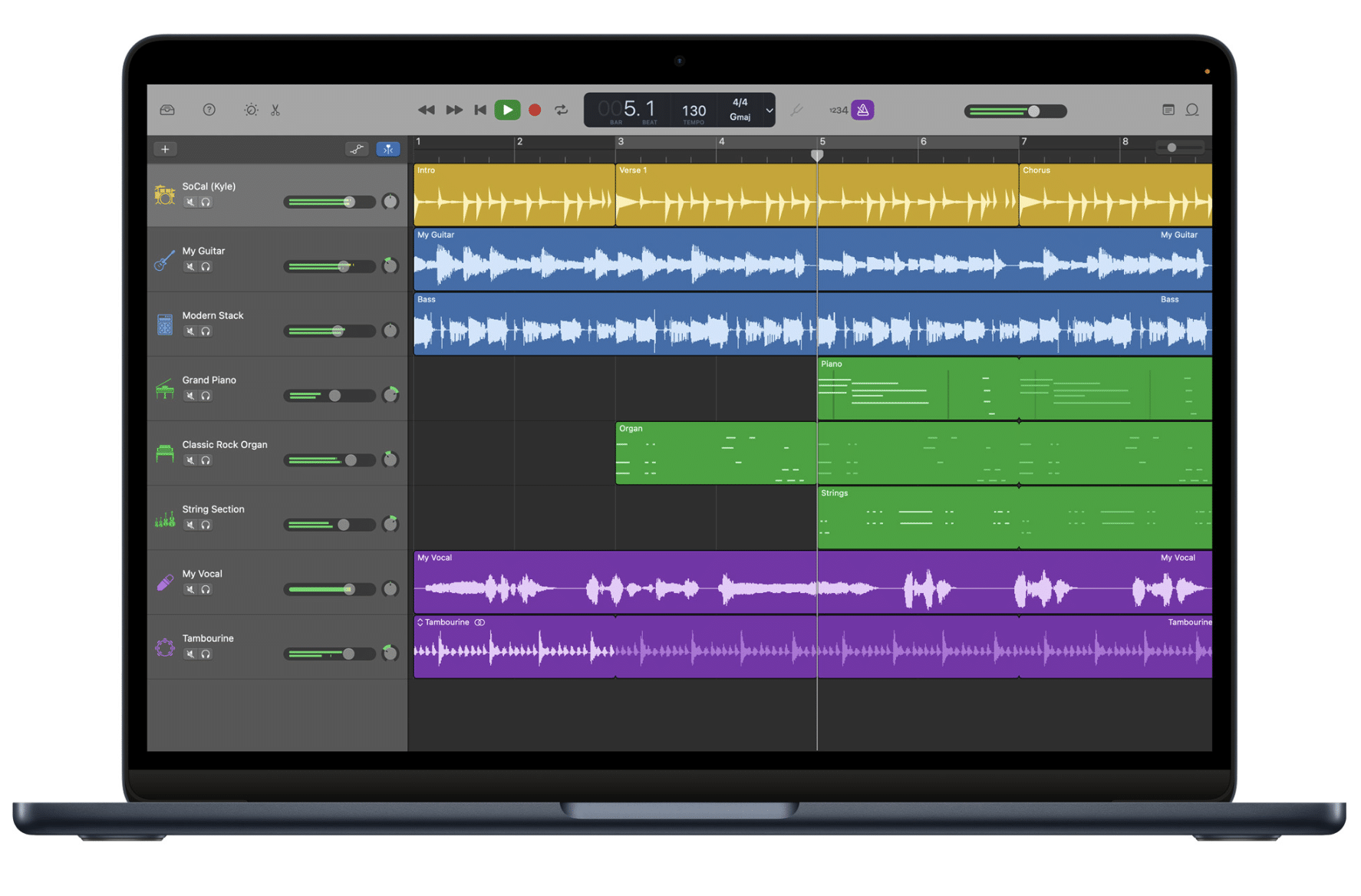Adjust the master volume slider
1361x896 pixels.
[x=1033, y=111]
